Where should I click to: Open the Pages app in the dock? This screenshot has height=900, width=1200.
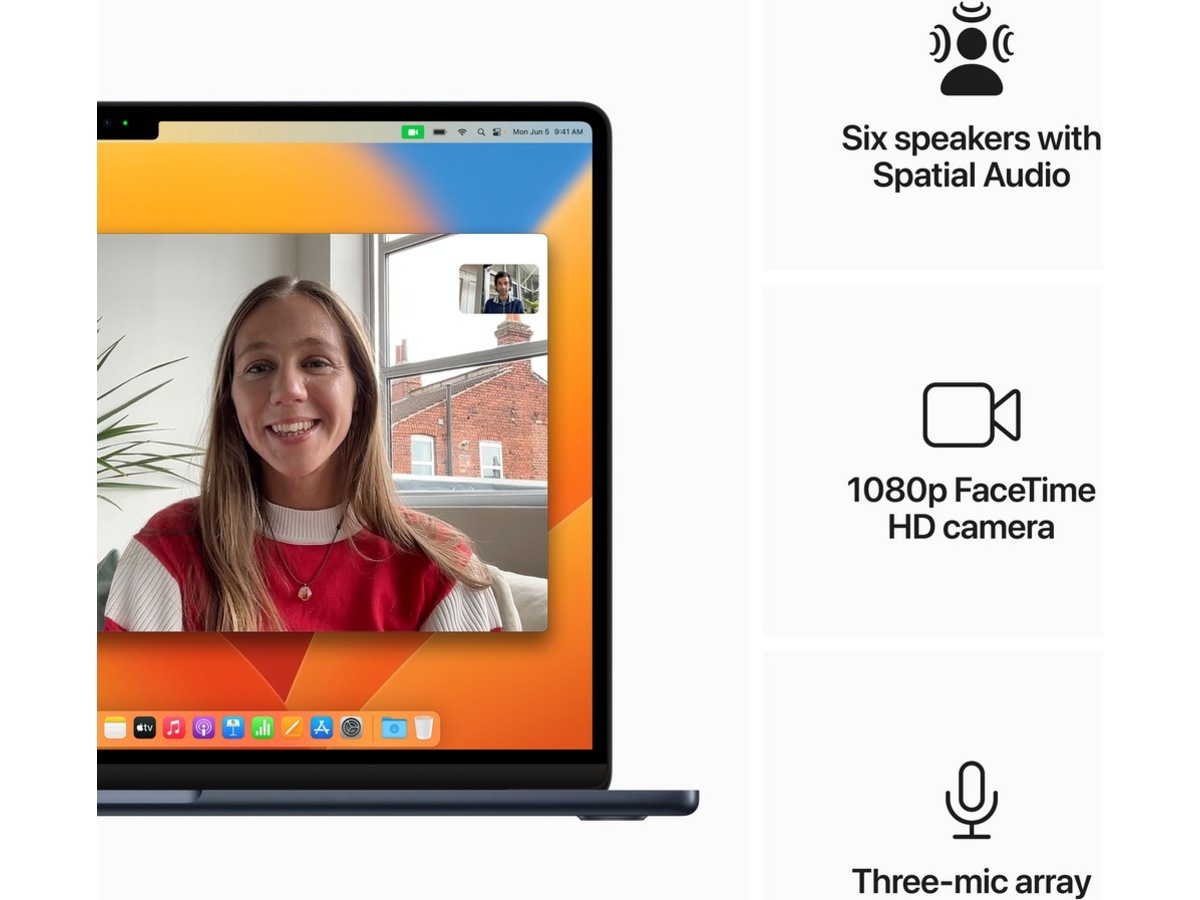(292, 728)
